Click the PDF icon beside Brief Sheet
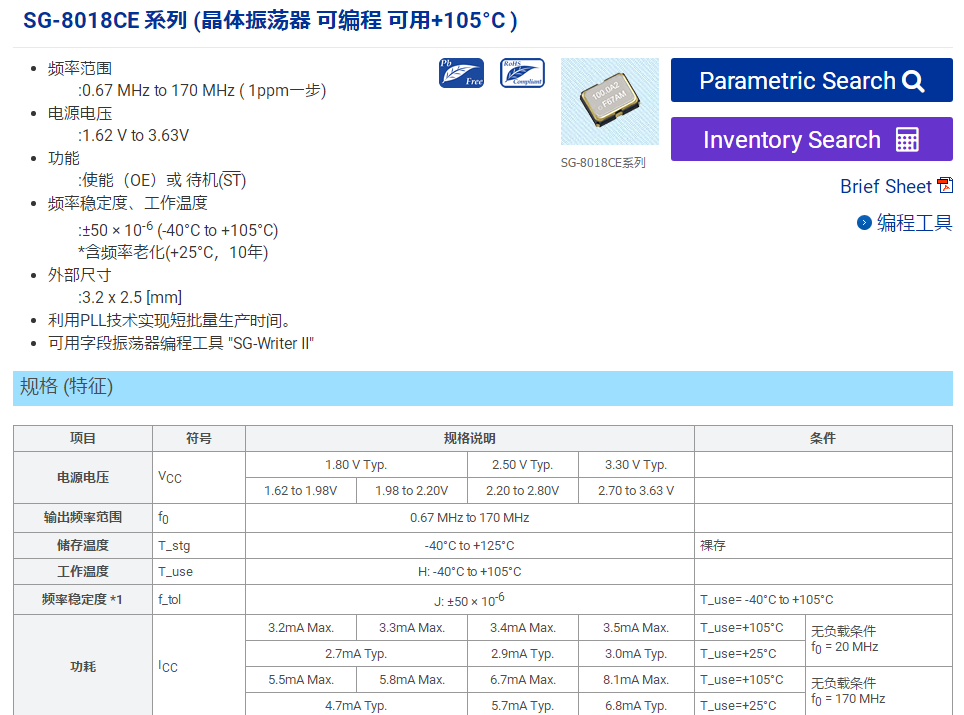The height and width of the screenshot is (715, 964). pyautogui.click(x=944, y=185)
